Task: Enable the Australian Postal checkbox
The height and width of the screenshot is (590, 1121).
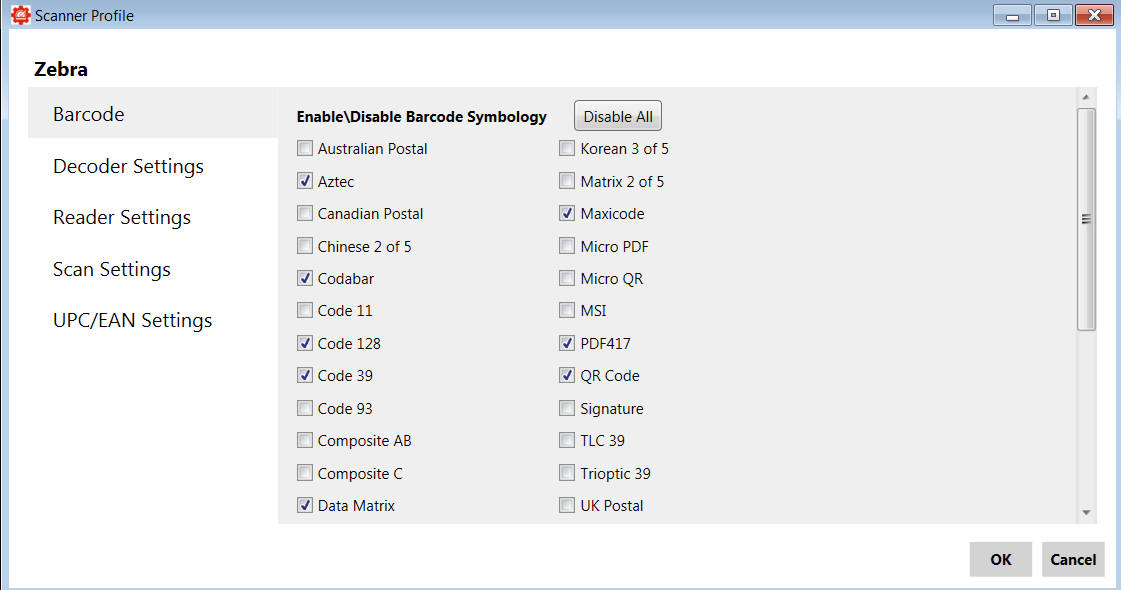Action: tap(305, 149)
